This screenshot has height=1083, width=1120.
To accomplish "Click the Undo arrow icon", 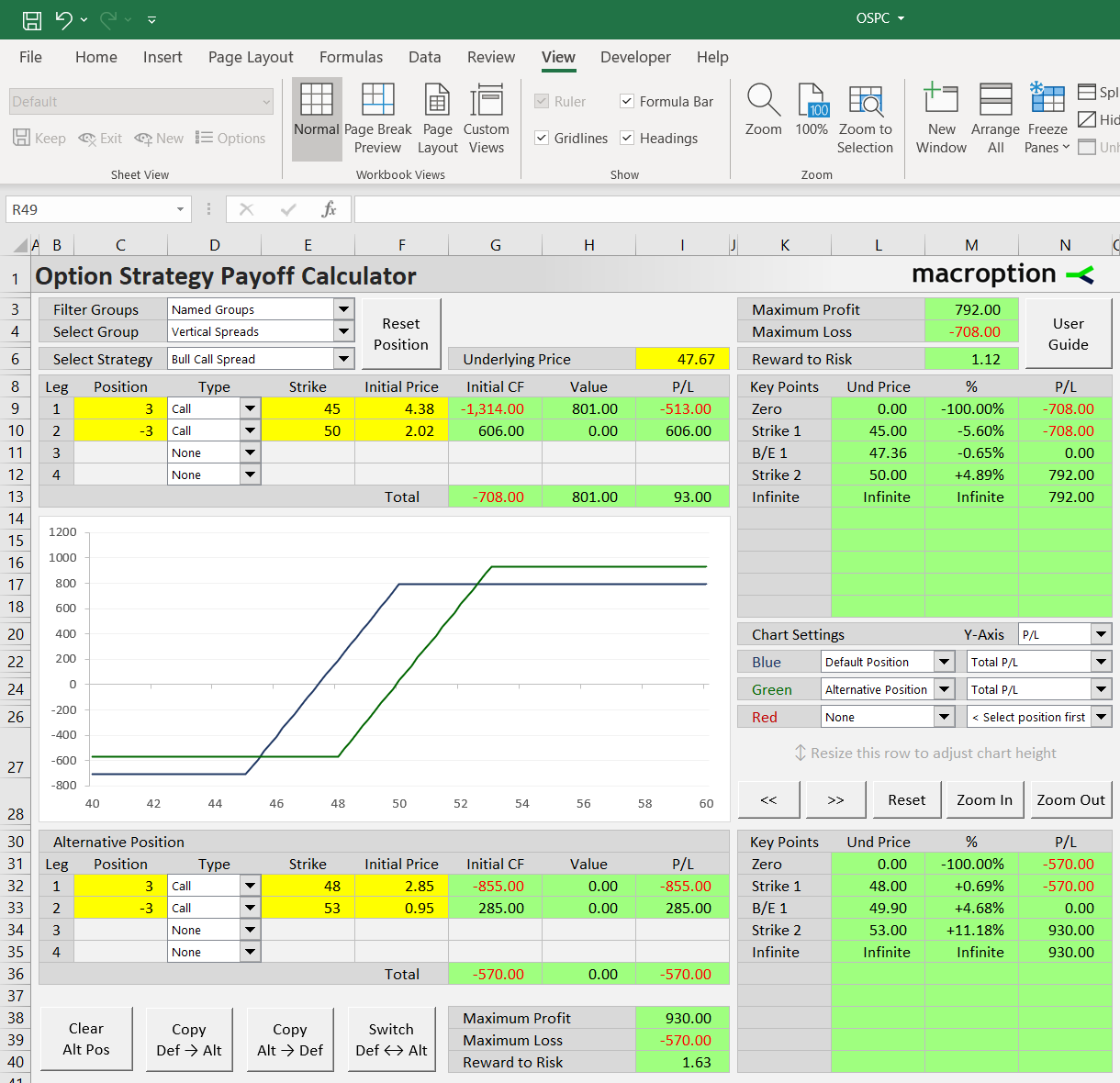I will pyautogui.click(x=63, y=19).
